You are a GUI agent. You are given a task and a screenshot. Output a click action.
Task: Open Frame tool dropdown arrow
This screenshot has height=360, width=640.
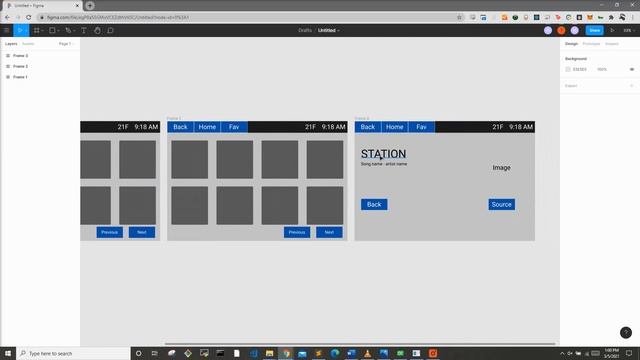click(x=42, y=31)
